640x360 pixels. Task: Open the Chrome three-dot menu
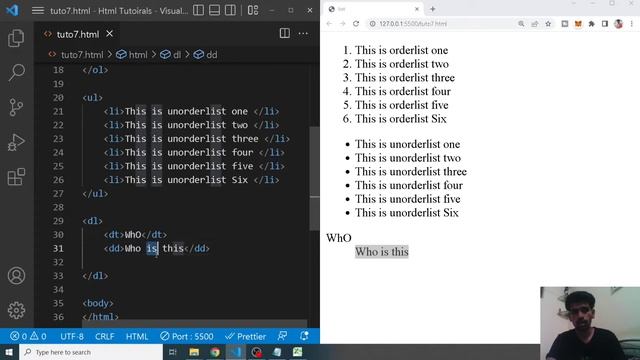[x=631, y=24]
